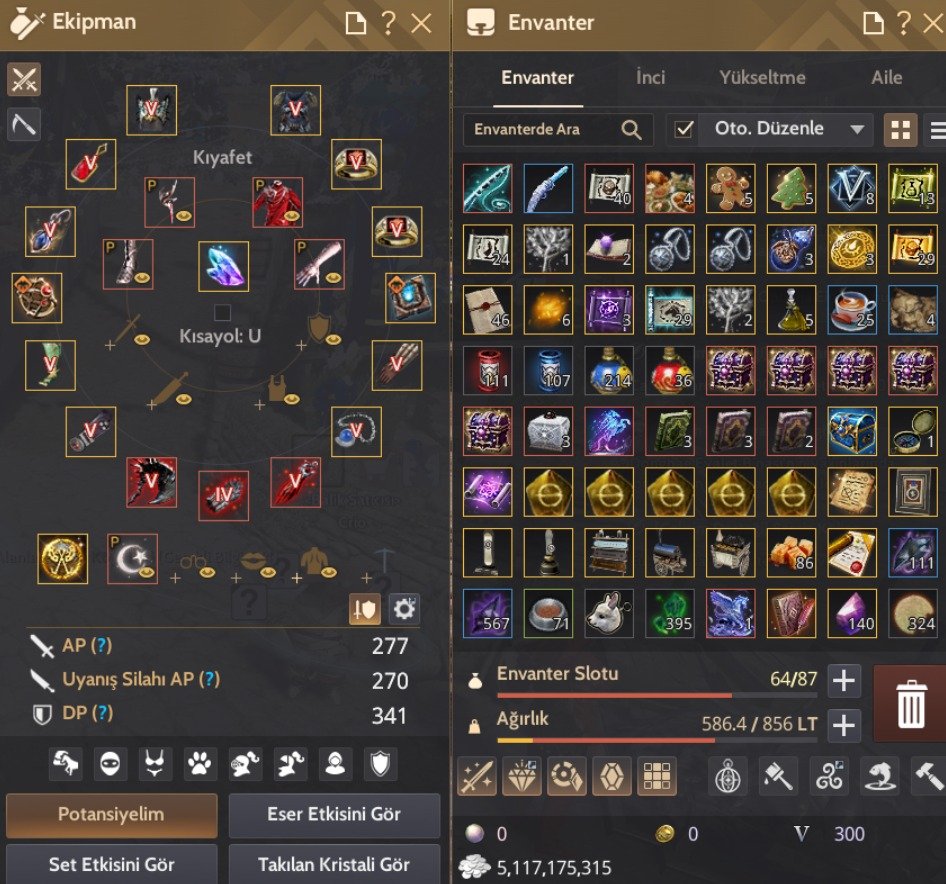Click the Potansiyelim button

[x=112, y=814]
